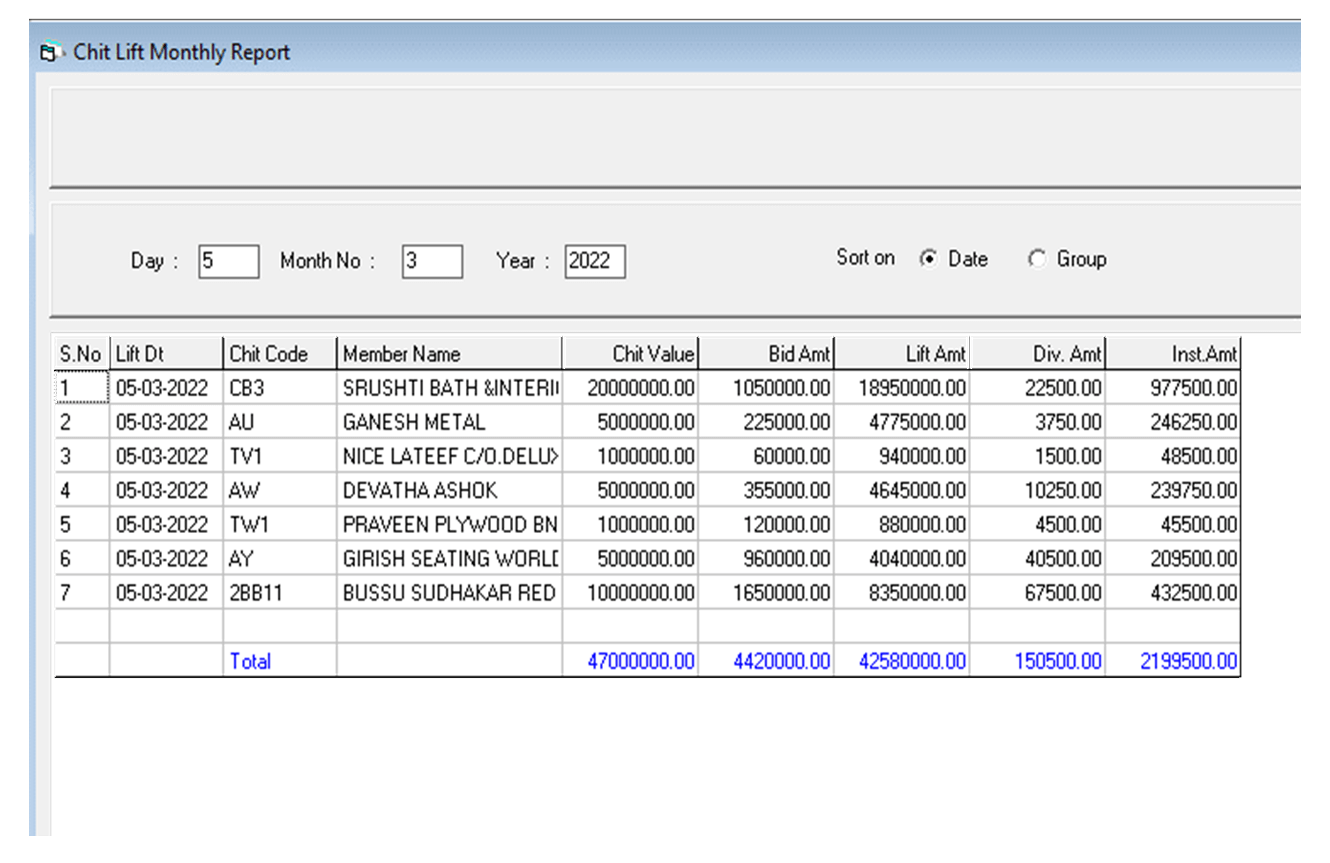The width and height of the screenshot is (1330, 863).
Task: Click serial number 1 row cell
Action: tap(82, 388)
